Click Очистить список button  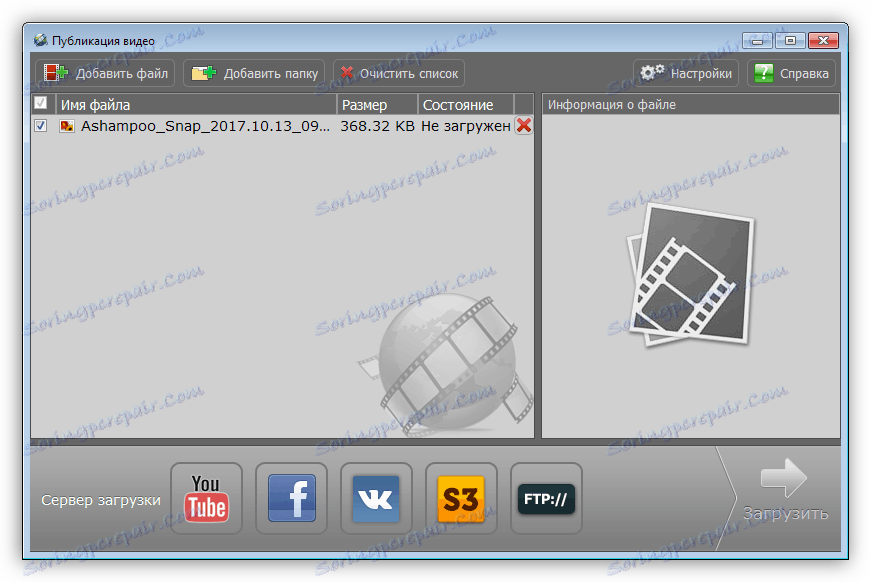[x=399, y=73]
